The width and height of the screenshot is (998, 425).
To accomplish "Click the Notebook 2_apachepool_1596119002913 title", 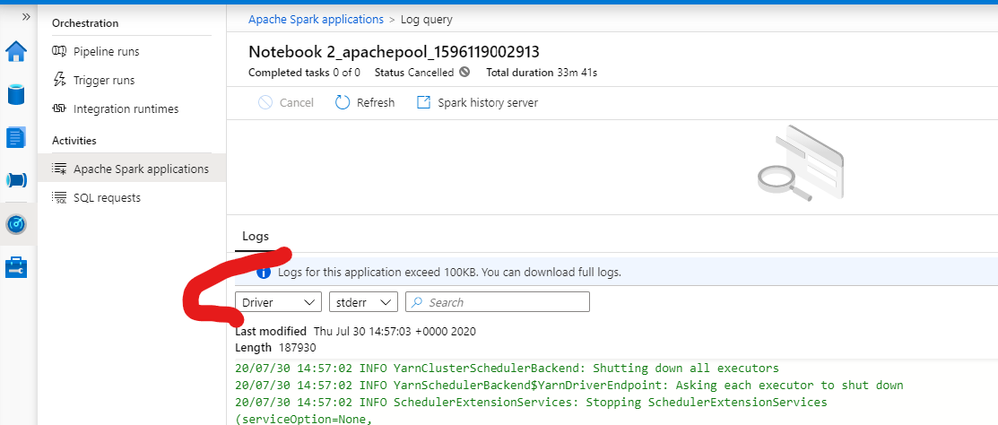I will coord(393,52).
